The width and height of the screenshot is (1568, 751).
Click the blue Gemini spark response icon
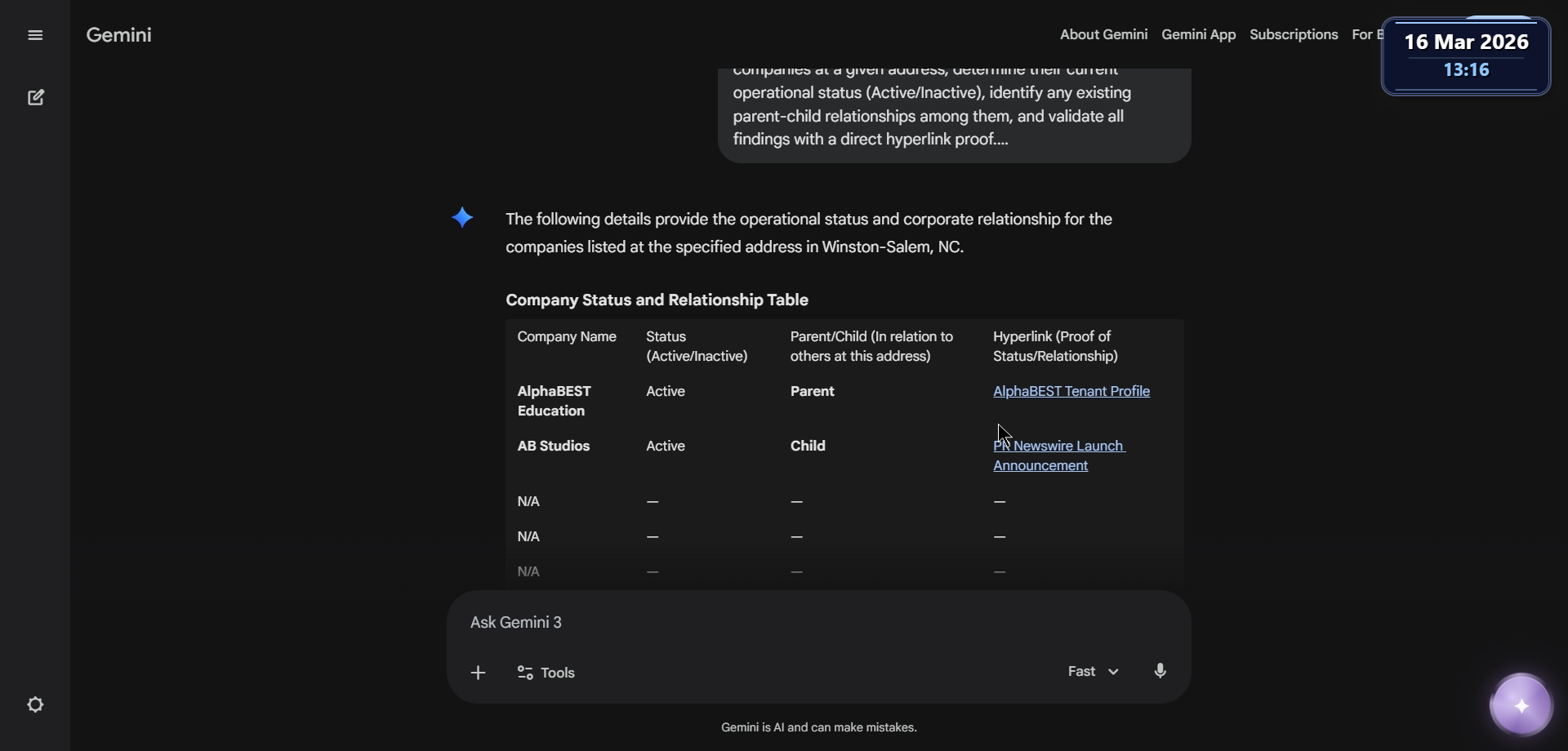[x=462, y=218]
